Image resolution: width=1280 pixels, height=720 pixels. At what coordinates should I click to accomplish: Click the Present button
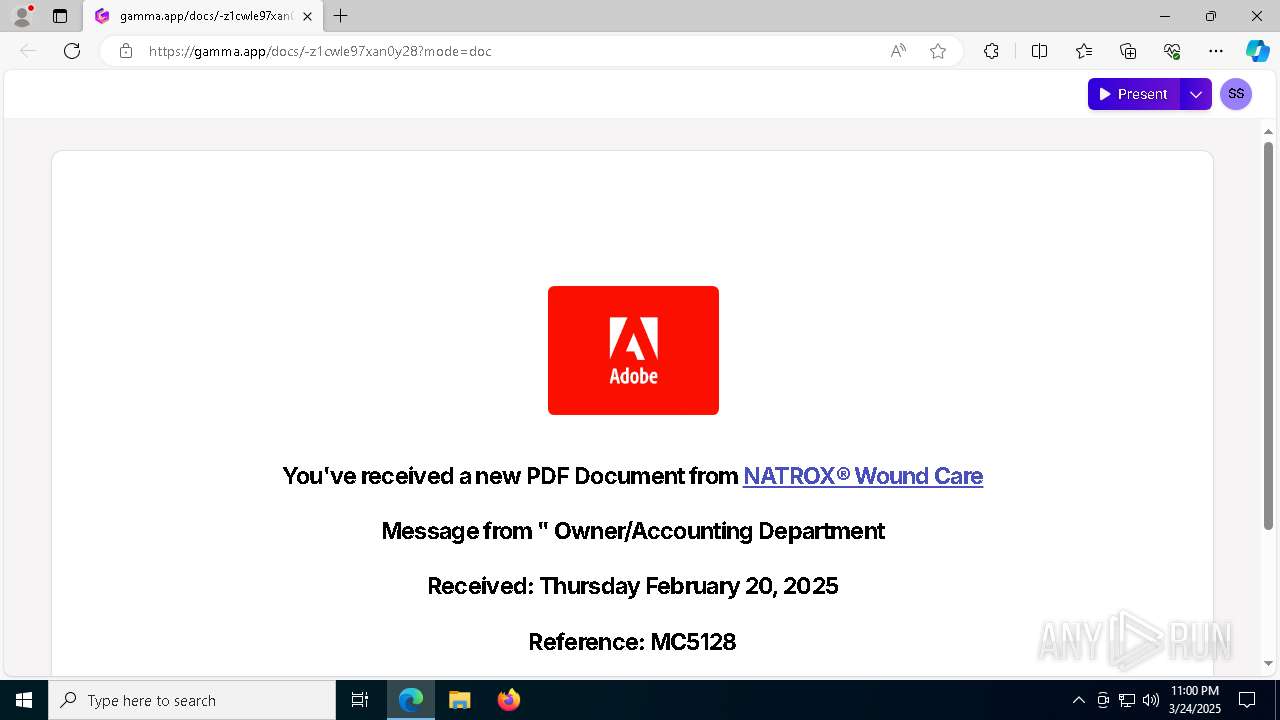point(1134,94)
